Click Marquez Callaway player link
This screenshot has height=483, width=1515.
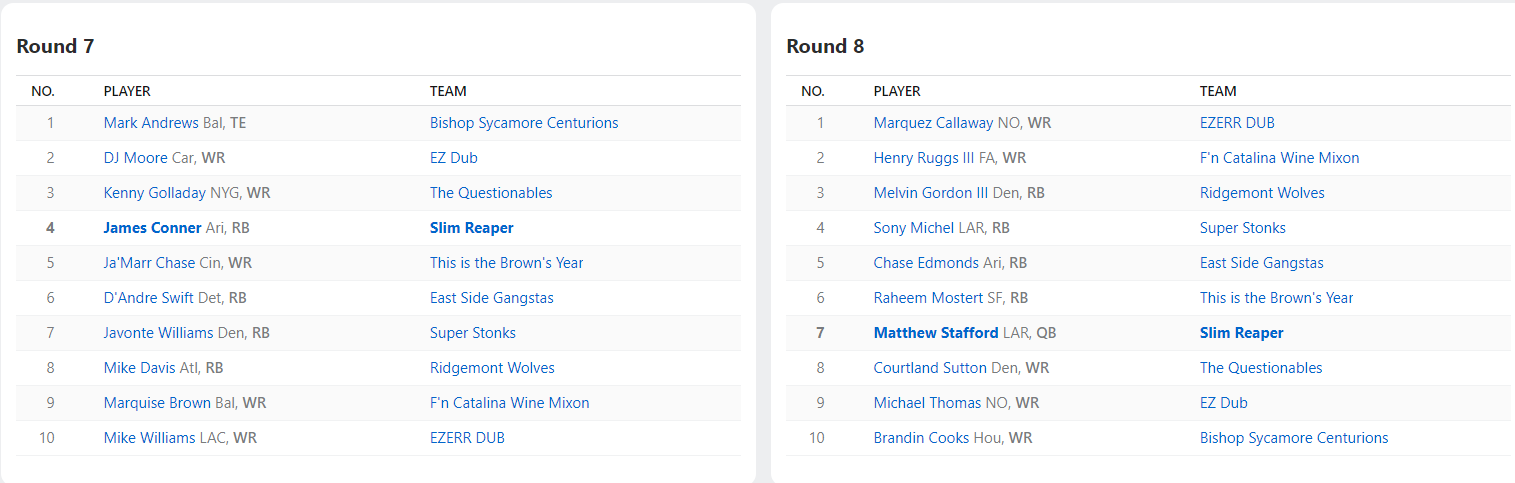933,123
